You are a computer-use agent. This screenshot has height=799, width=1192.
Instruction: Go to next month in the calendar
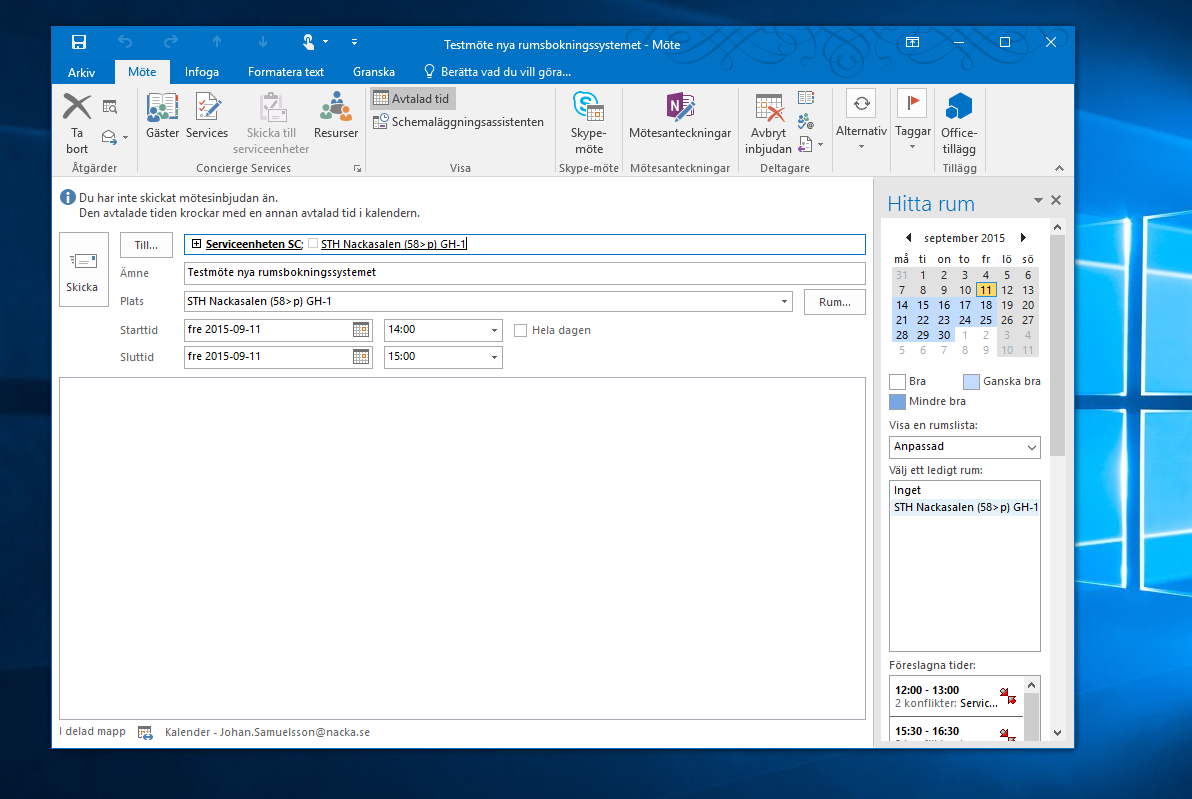tap(1023, 238)
